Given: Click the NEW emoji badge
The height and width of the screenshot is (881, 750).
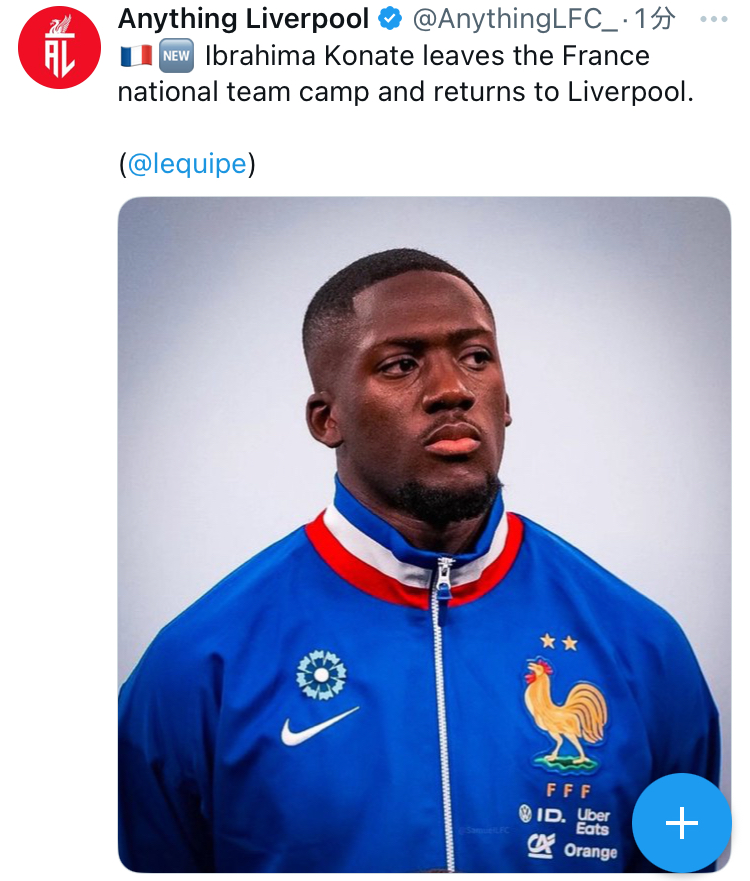Looking at the screenshot, I should pyautogui.click(x=176, y=56).
